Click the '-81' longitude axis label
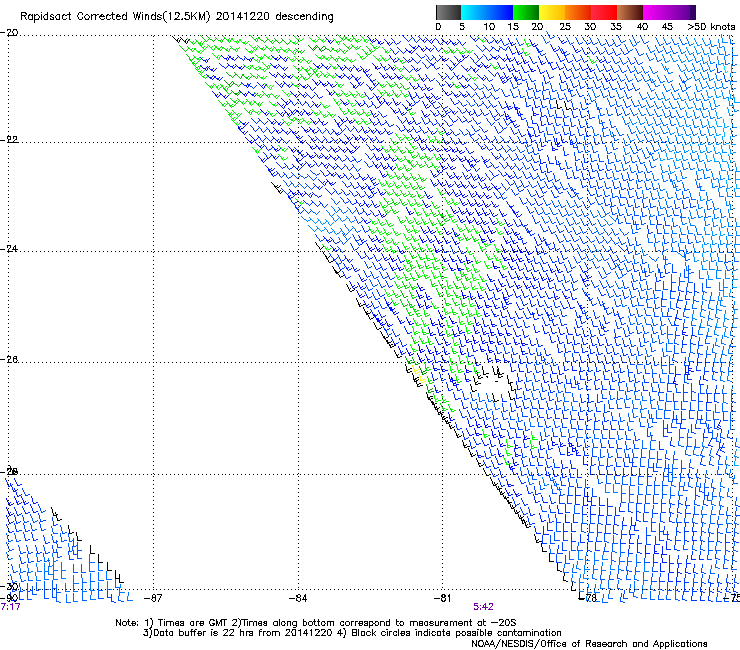The height and width of the screenshot is (650, 740). (442, 598)
